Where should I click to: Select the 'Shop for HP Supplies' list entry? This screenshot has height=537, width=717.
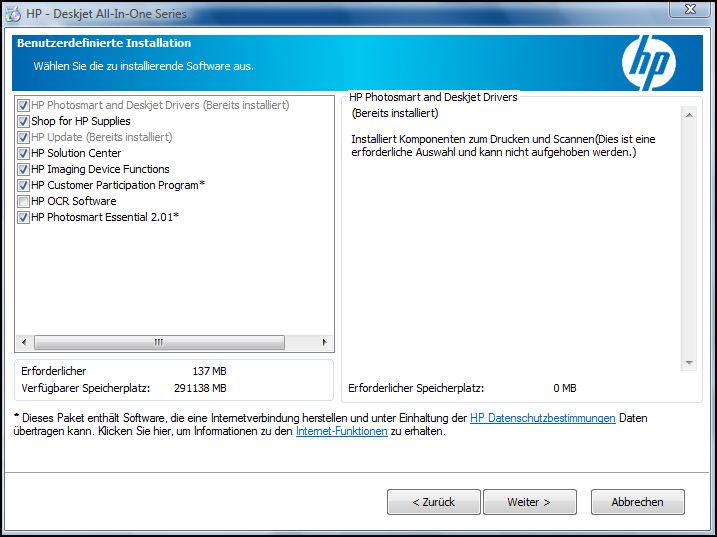point(81,121)
